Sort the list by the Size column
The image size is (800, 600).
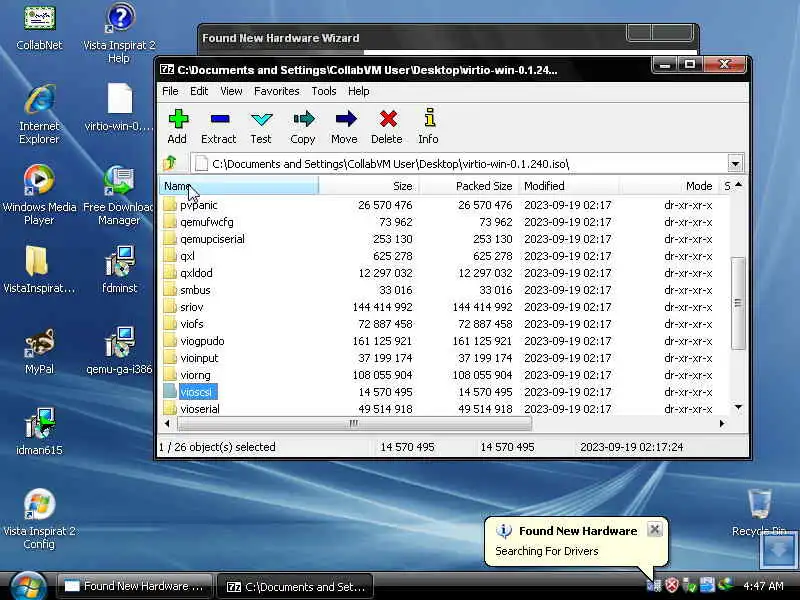tap(367, 186)
